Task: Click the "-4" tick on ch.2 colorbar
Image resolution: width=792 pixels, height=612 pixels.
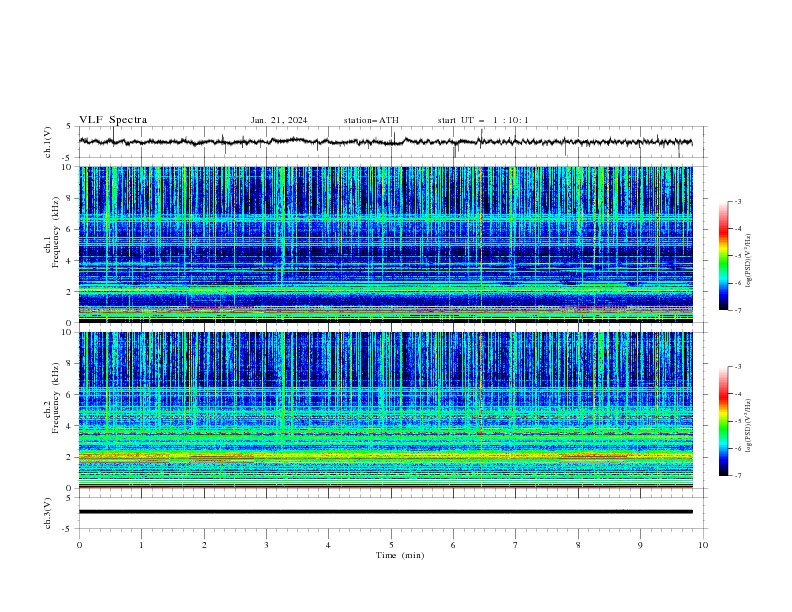Action: coord(737,394)
